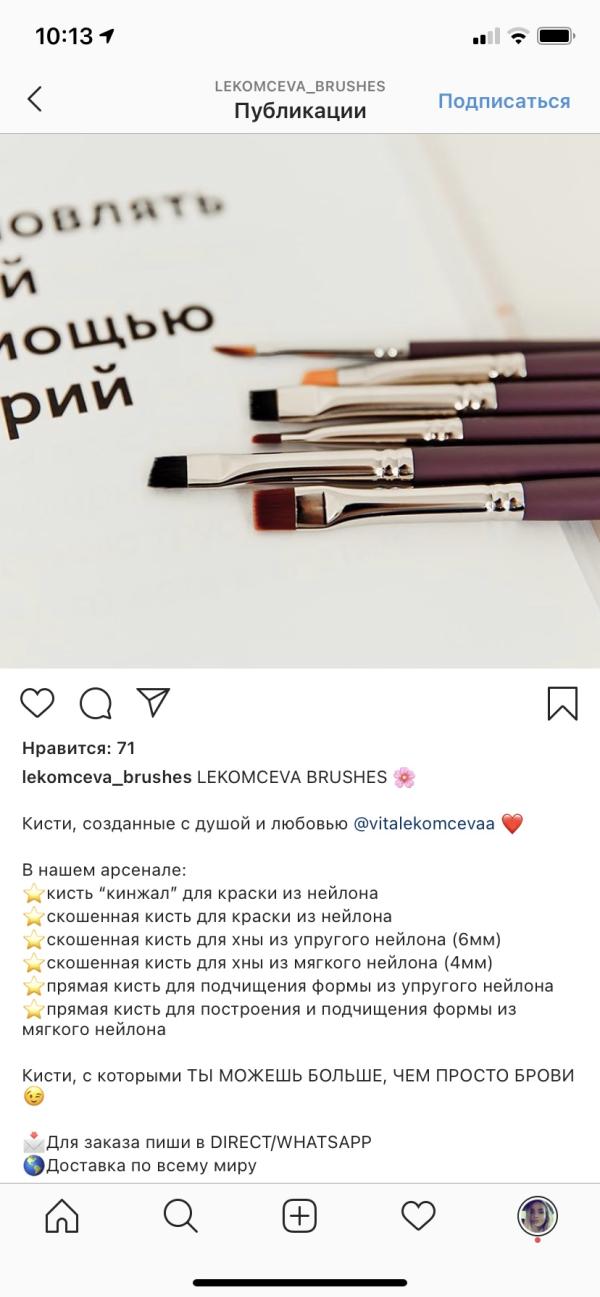Share post with paper plane icon
This screenshot has width=600, height=1297.
153,702
